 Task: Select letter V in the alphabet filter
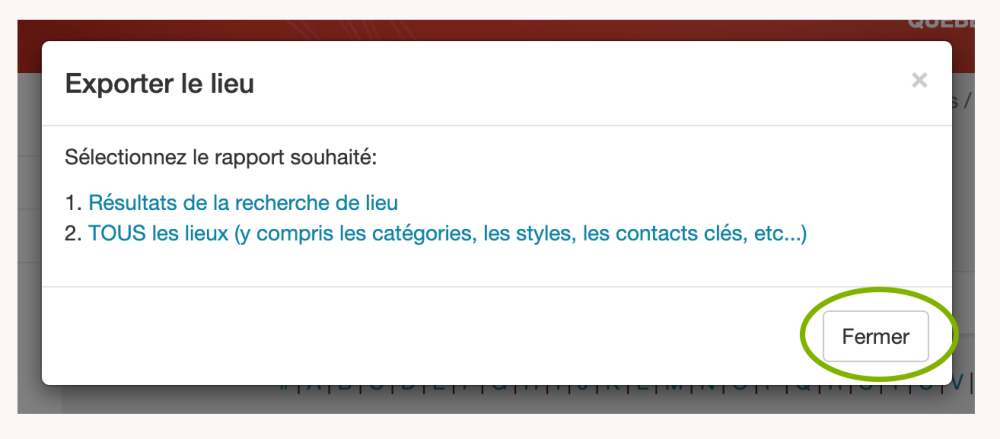pos(956,383)
